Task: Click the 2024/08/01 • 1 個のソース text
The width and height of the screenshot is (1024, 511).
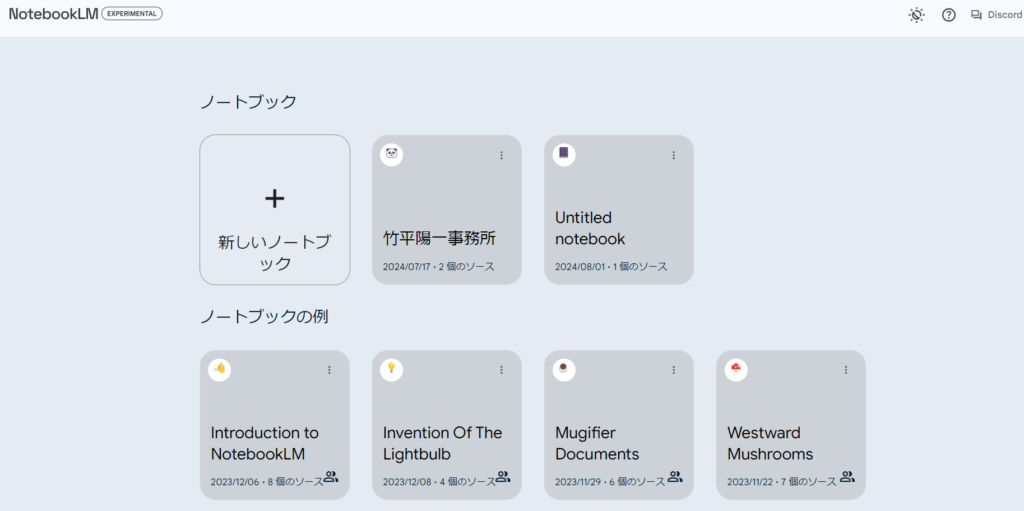Action: coord(611,267)
